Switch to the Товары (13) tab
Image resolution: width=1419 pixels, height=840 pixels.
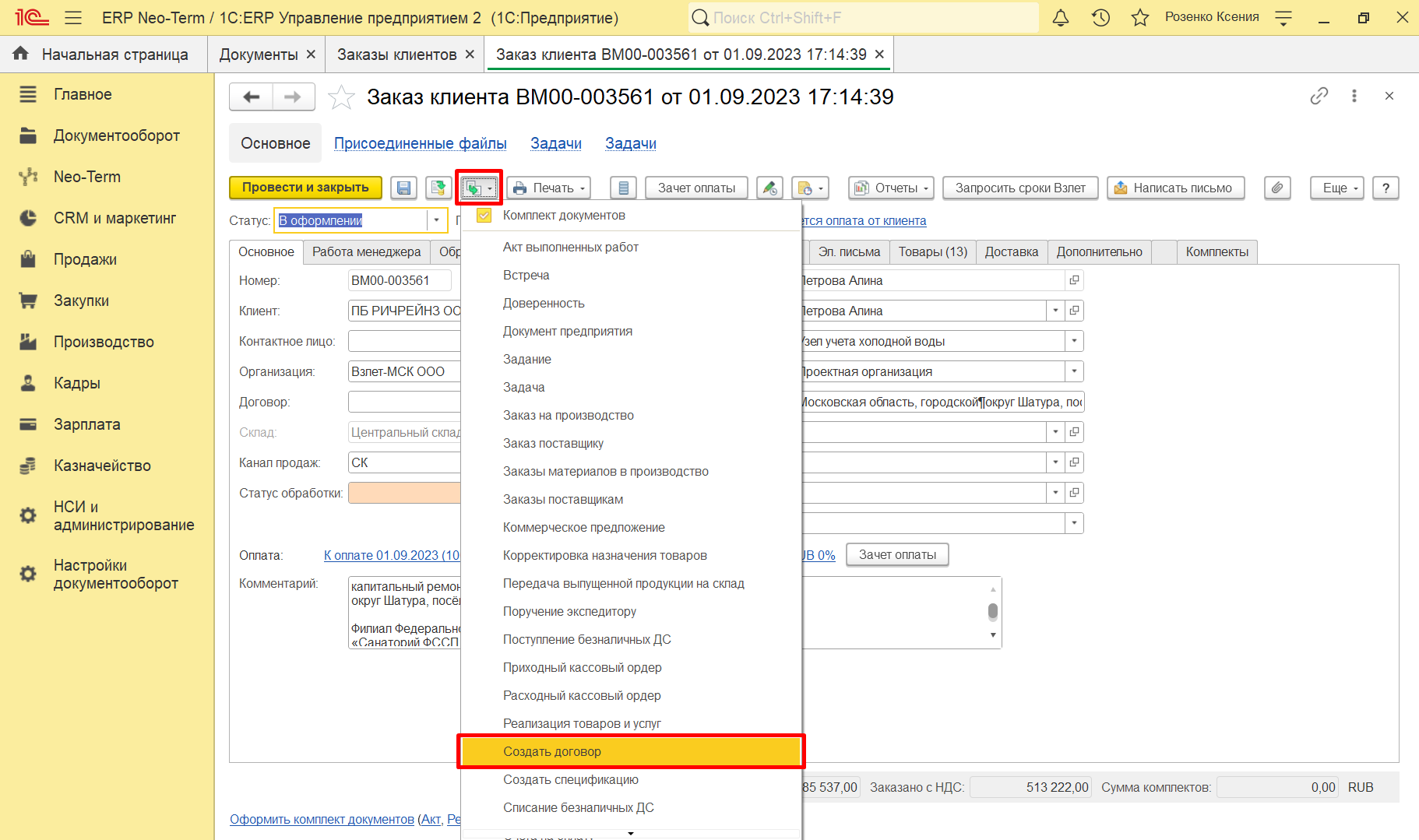(933, 252)
